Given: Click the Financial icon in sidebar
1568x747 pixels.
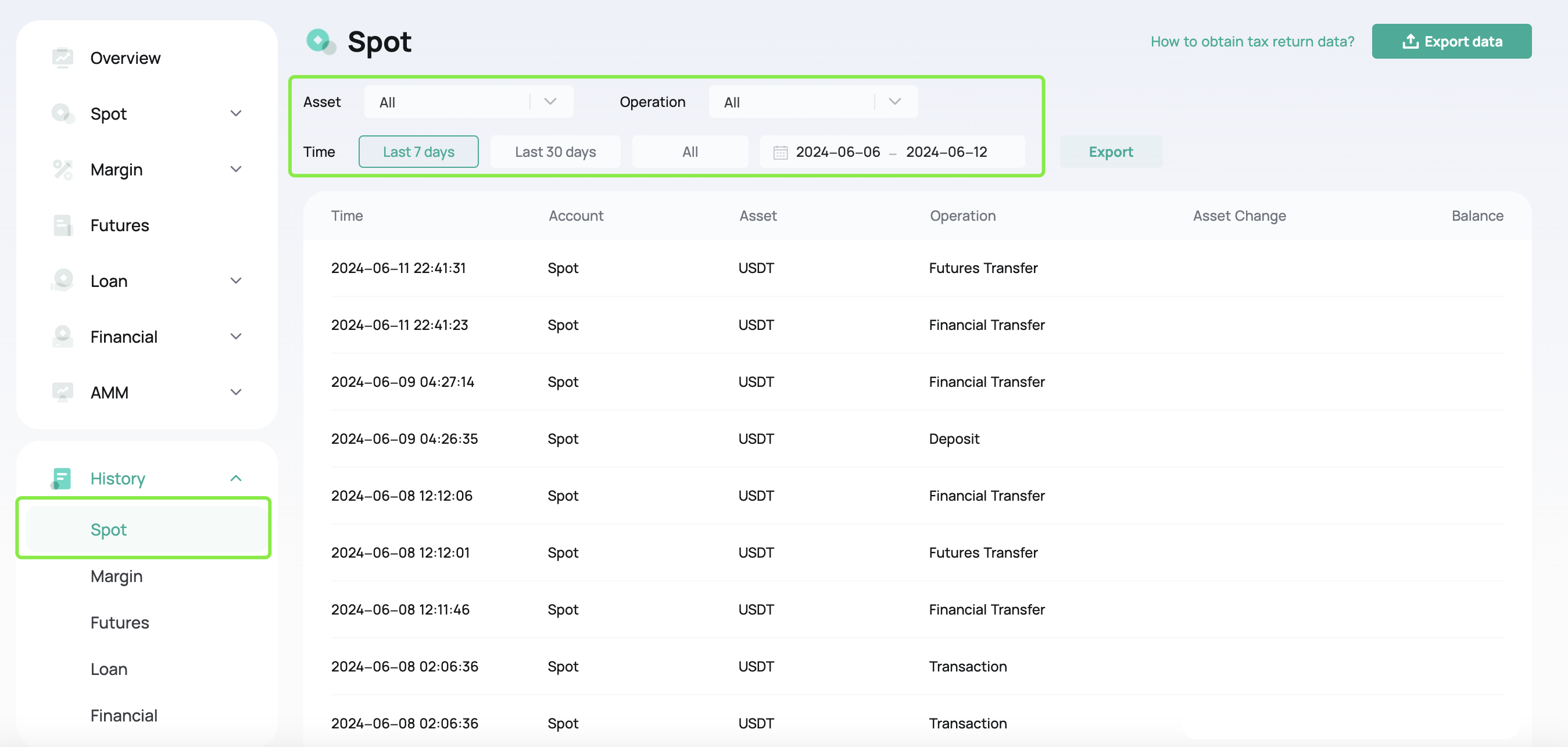Looking at the screenshot, I should point(63,336).
